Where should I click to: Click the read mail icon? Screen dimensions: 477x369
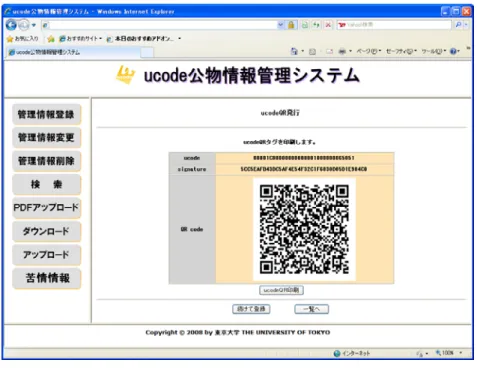coord(329,52)
